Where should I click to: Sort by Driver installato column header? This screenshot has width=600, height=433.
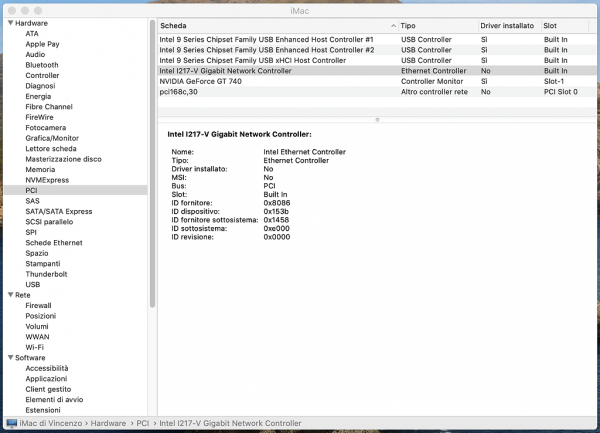click(508, 25)
